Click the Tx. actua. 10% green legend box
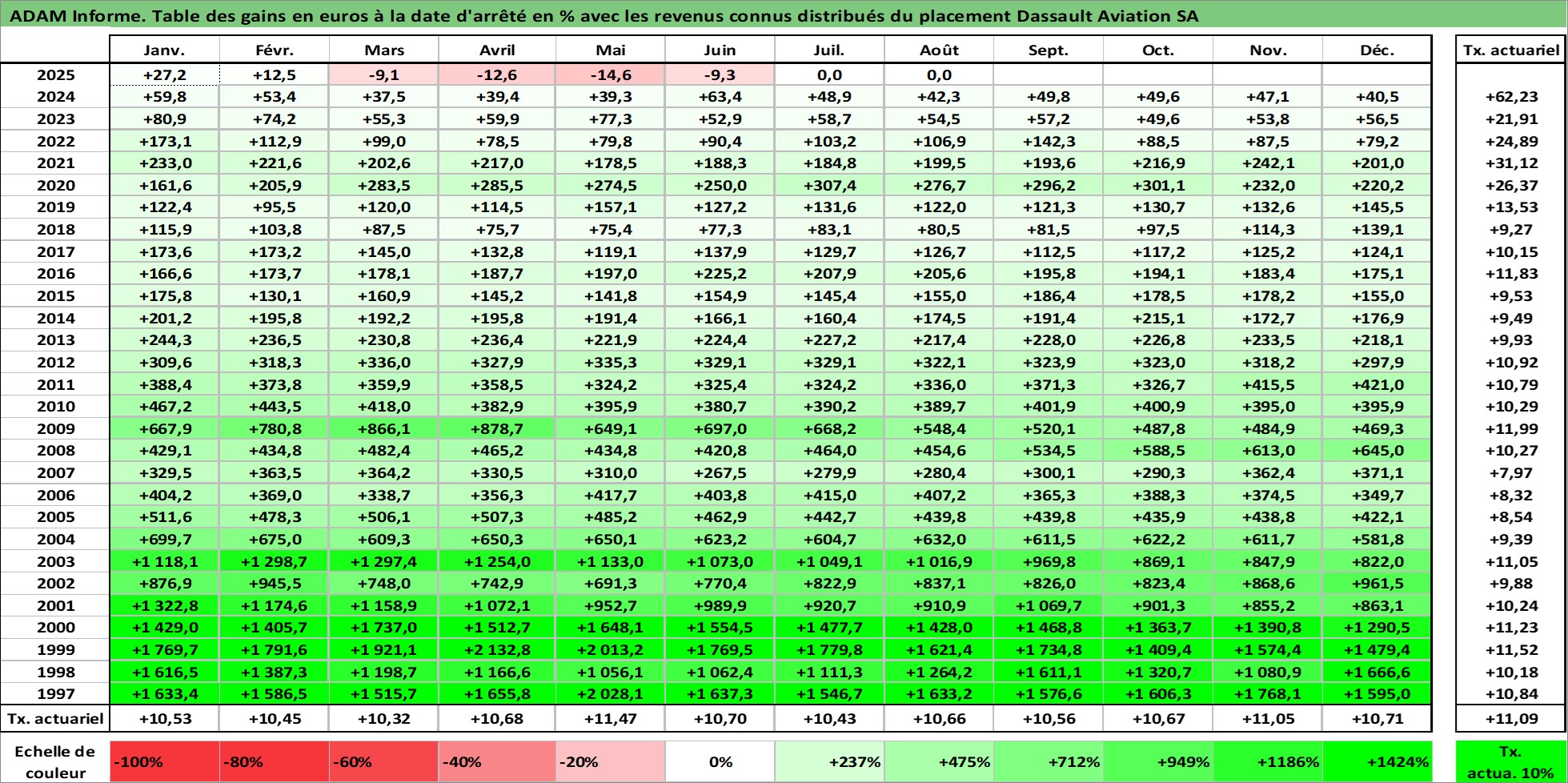Screen dimensions: 1568x783 pyautogui.click(x=1511, y=762)
